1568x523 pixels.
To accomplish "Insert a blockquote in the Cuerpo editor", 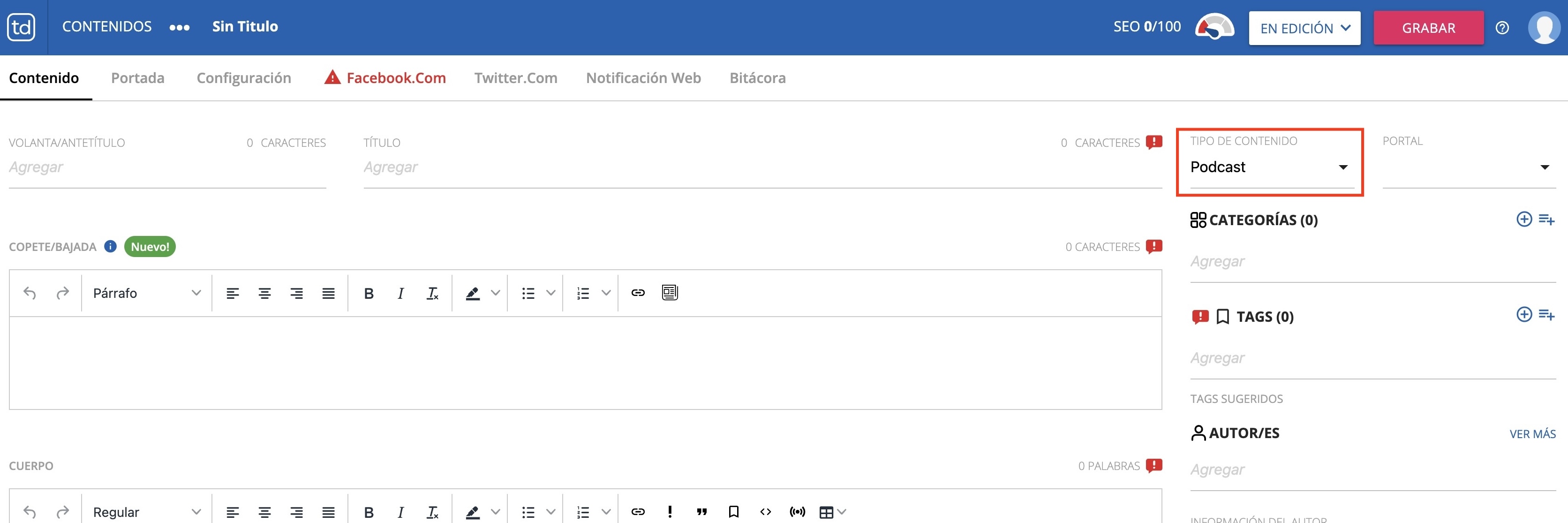I will (x=702, y=511).
